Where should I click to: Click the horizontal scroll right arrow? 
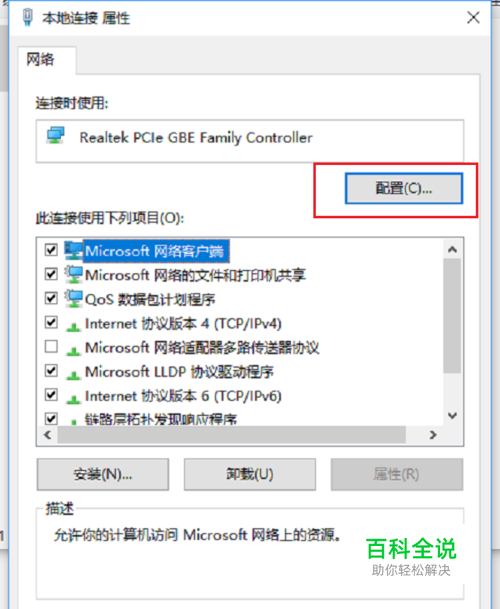click(433, 435)
